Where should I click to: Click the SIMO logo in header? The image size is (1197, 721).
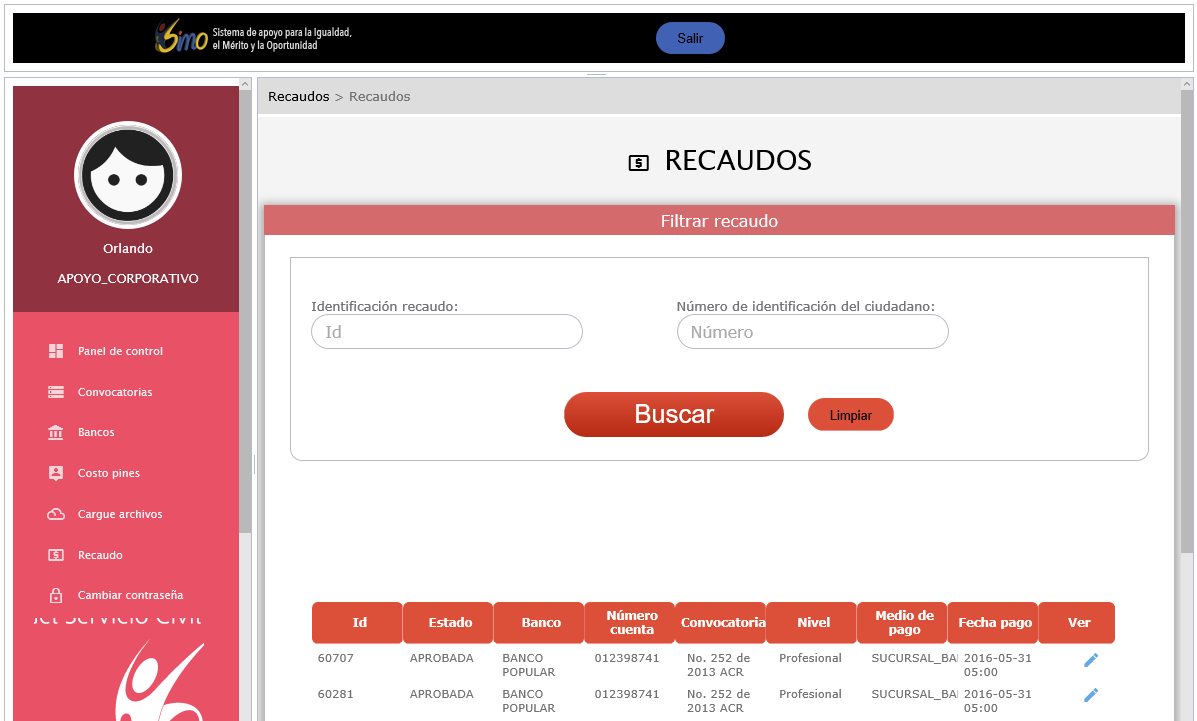181,38
